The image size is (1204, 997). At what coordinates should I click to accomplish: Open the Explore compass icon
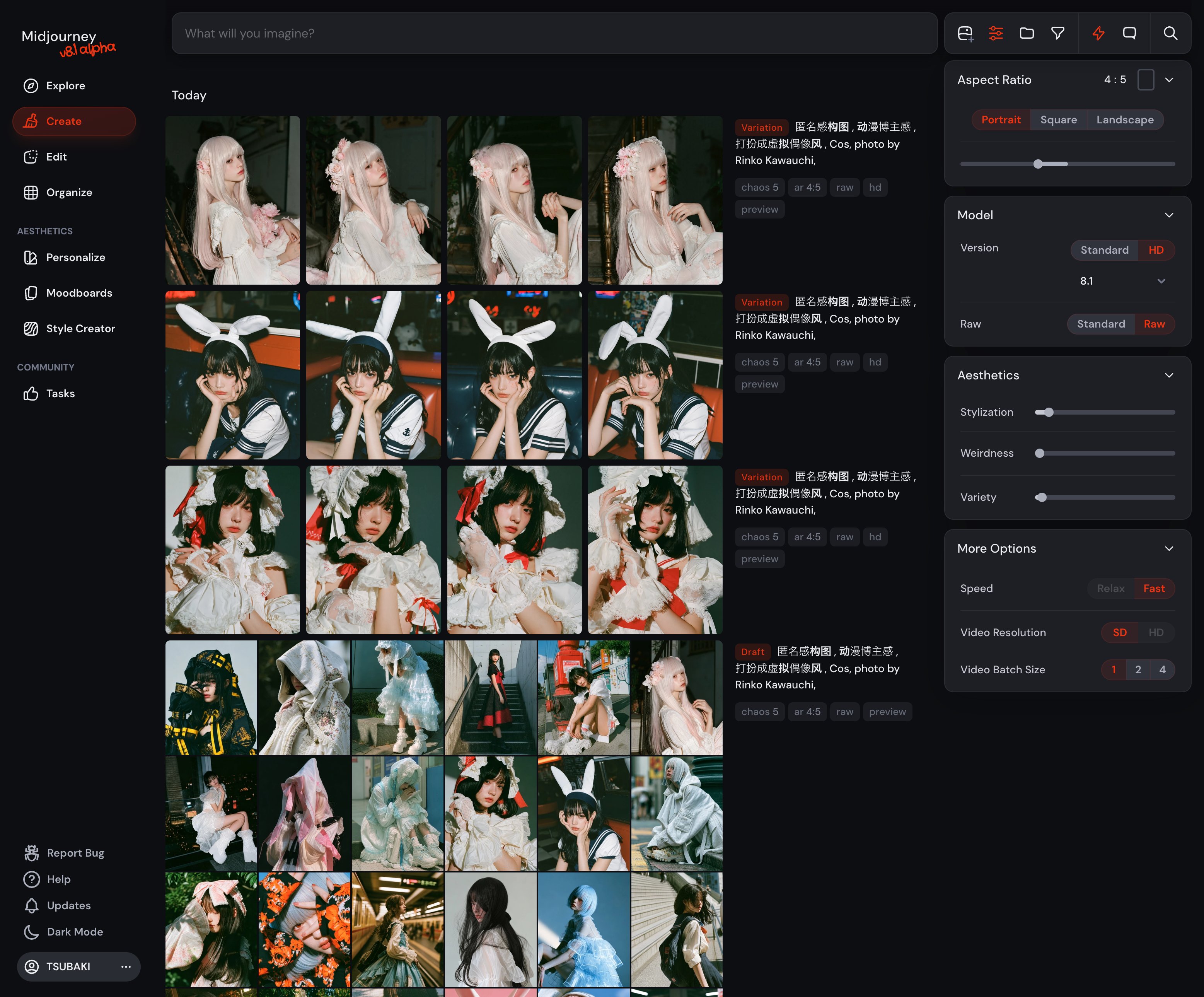pos(31,86)
